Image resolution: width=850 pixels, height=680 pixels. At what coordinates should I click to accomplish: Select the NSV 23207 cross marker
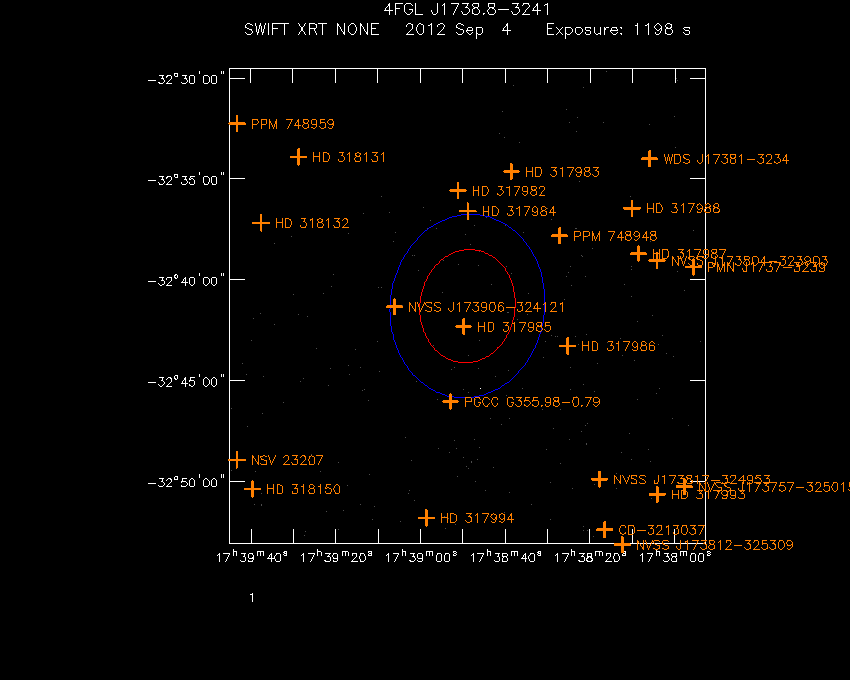pos(237,460)
